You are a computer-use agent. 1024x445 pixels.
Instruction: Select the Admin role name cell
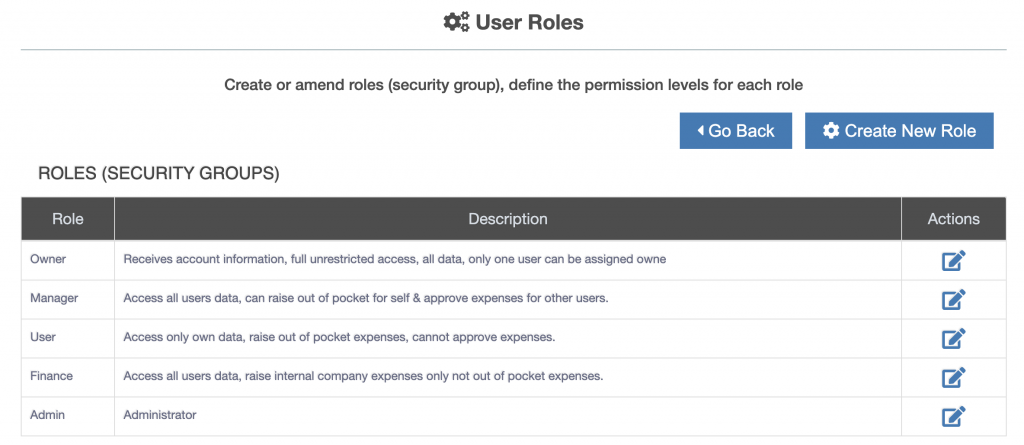coord(68,415)
